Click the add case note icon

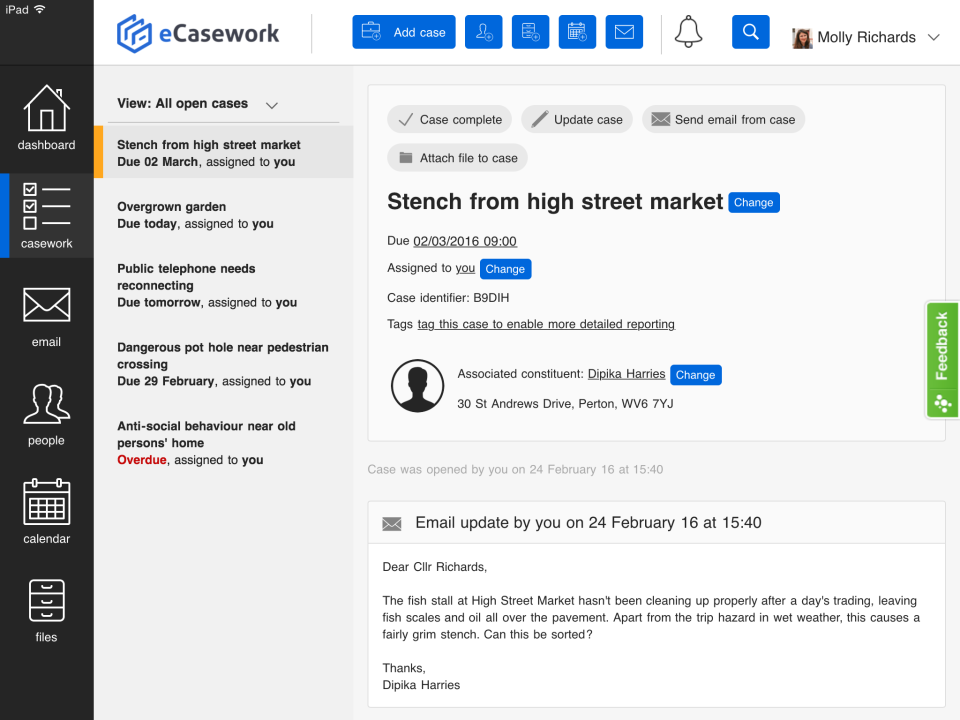coord(530,31)
